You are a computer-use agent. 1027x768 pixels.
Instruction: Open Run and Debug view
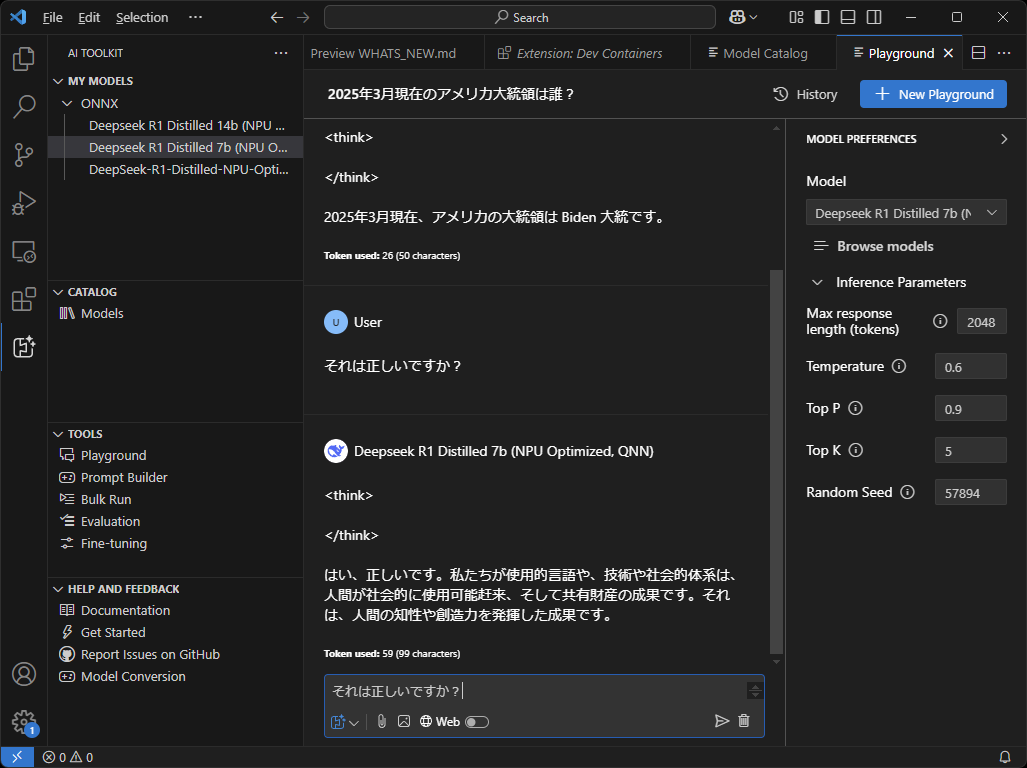(x=24, y=203)
